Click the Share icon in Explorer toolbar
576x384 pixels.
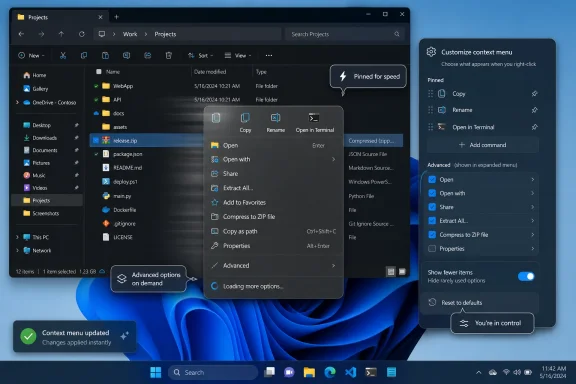click(148, 55)
